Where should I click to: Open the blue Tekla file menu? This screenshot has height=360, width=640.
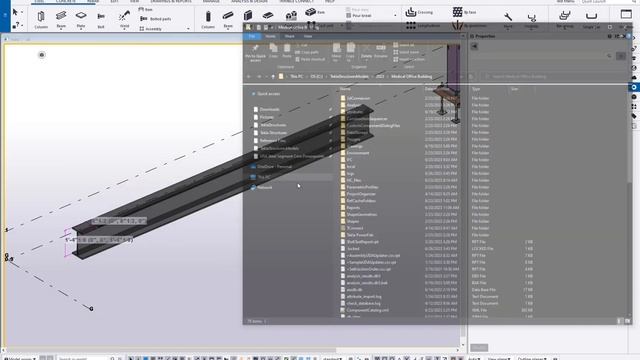point(5,16)
